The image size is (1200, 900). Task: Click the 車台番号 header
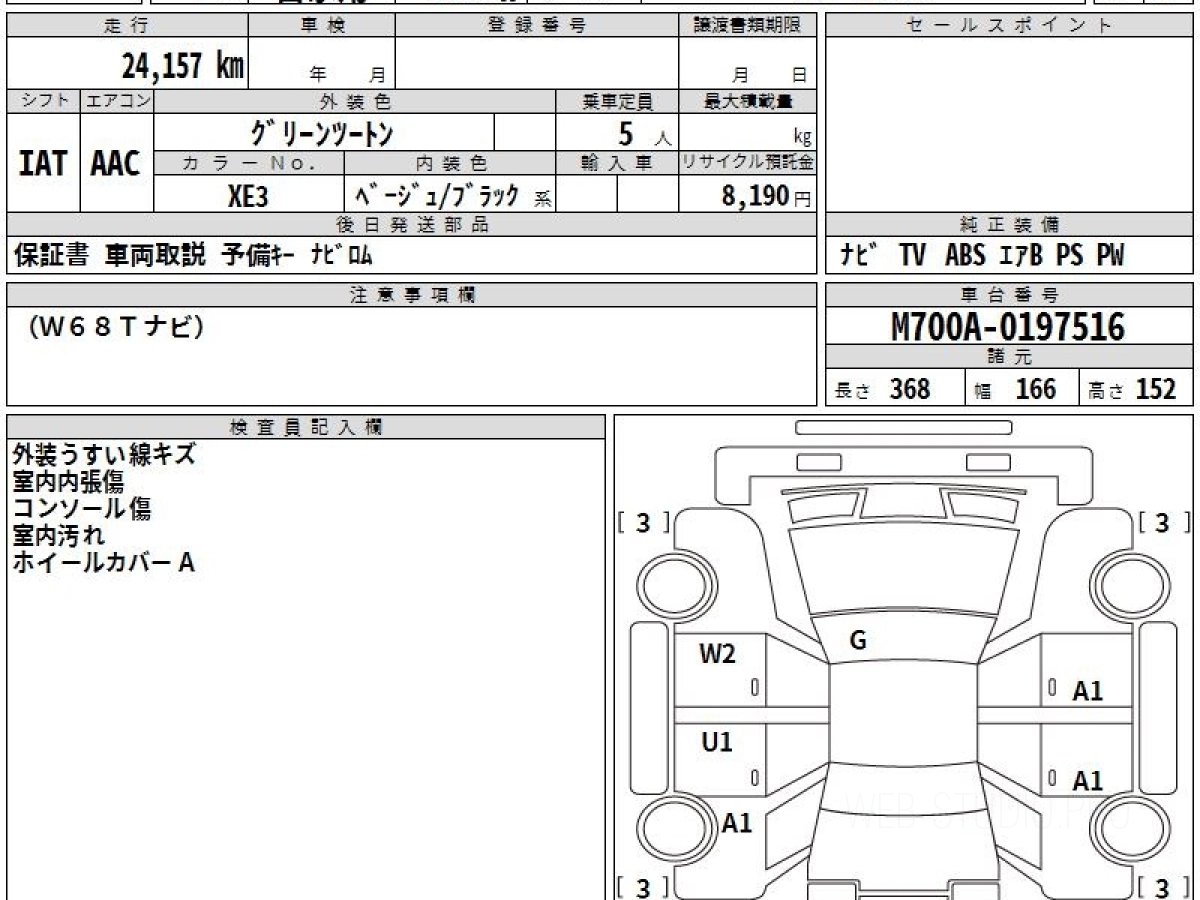pos(1009,294)
